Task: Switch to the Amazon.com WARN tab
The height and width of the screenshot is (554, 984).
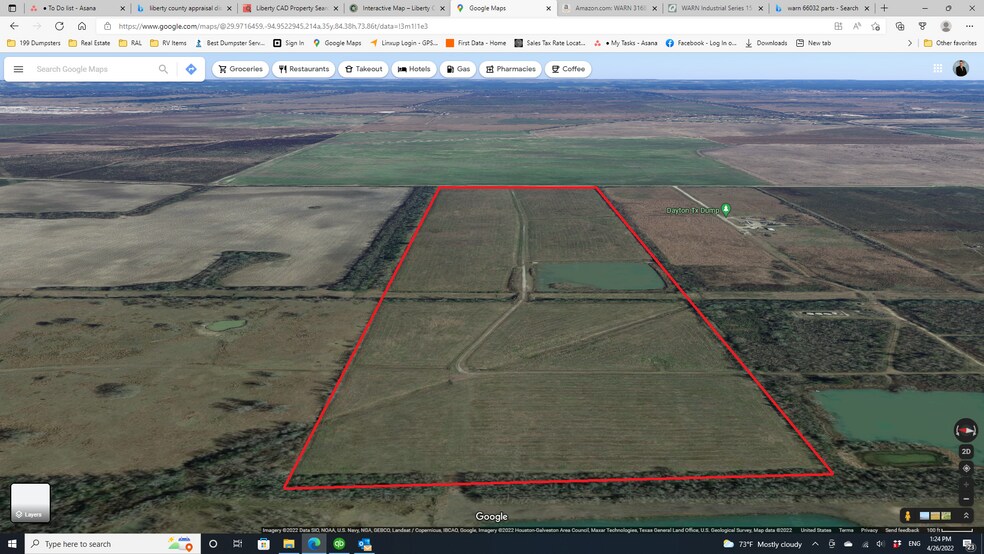Action: pos(609,8)
